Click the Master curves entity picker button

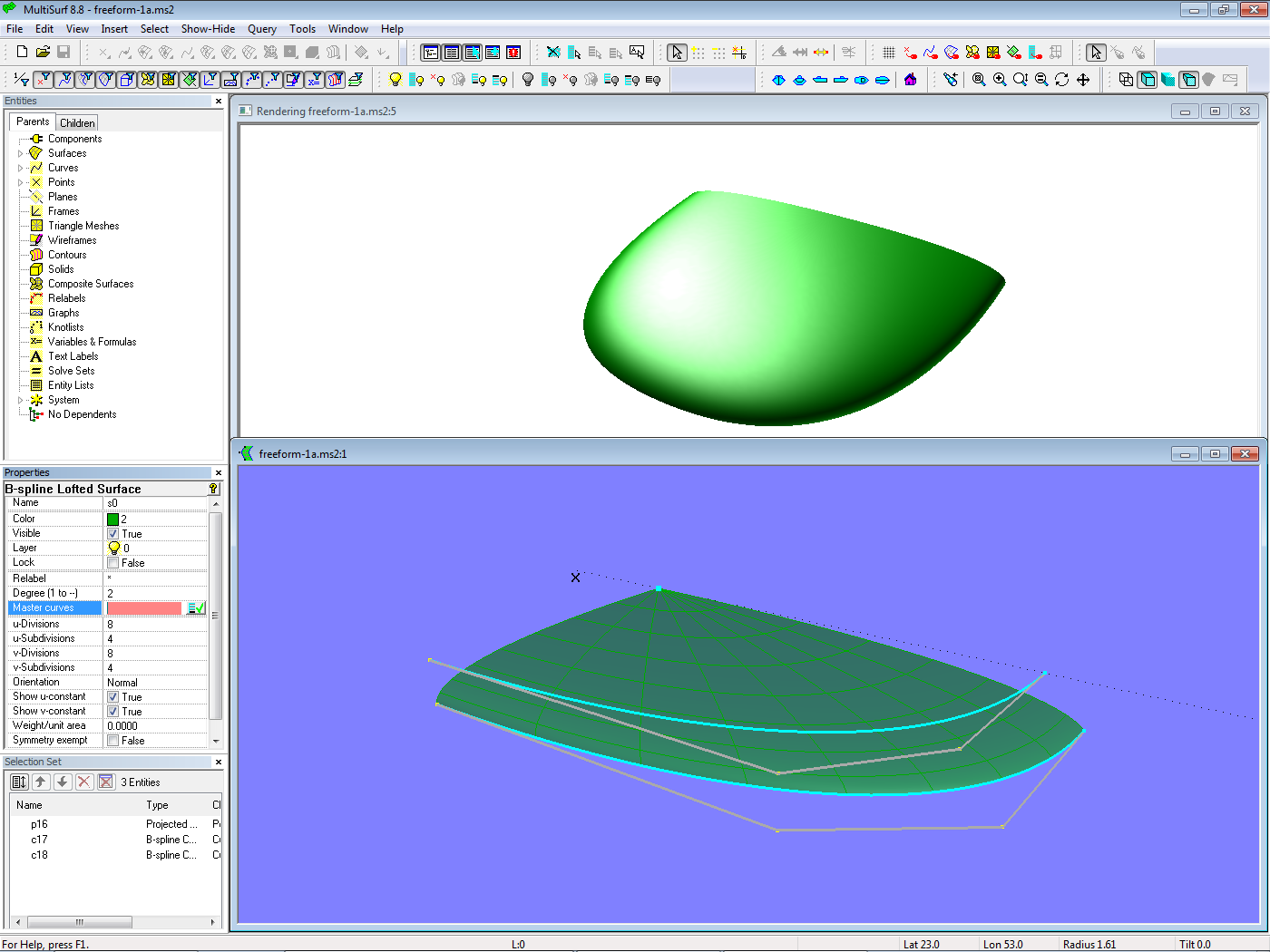click(x=196, y=608)
